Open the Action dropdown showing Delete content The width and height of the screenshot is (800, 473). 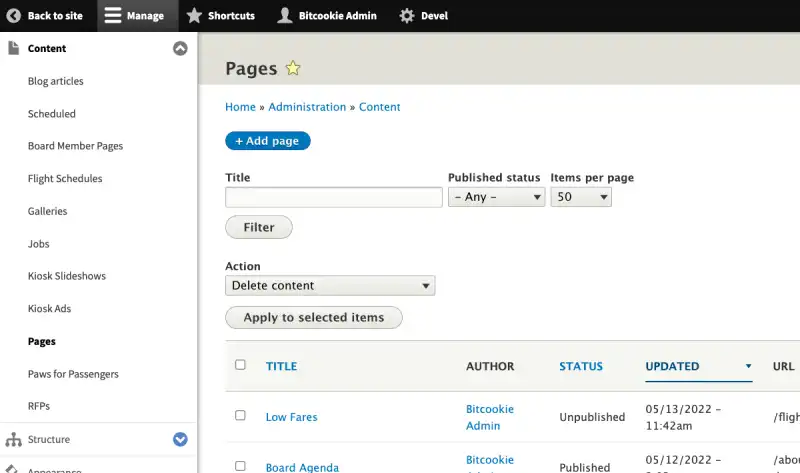pyautogui.click(x=330, y=286)
